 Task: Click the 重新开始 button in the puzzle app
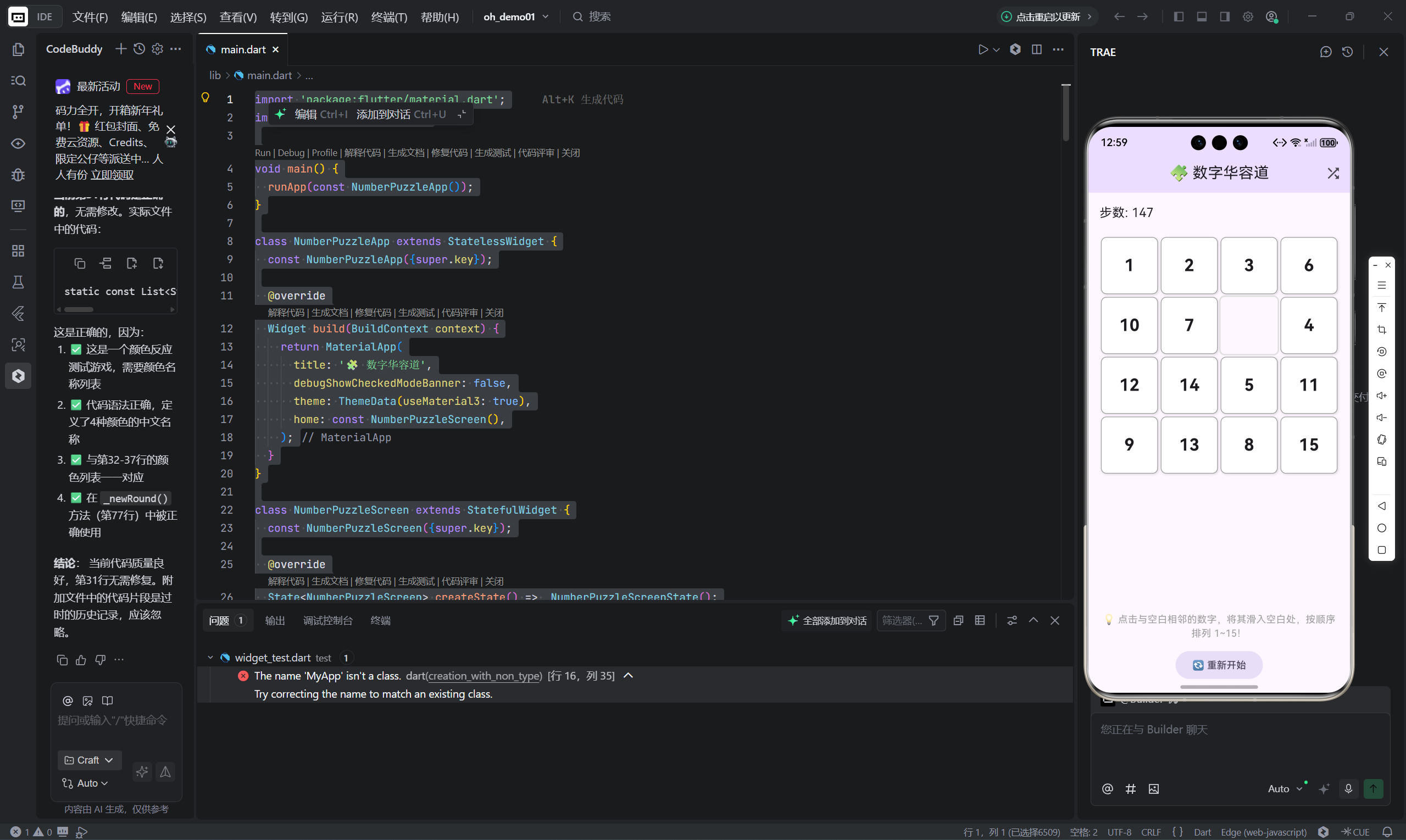coord(1219,665)
